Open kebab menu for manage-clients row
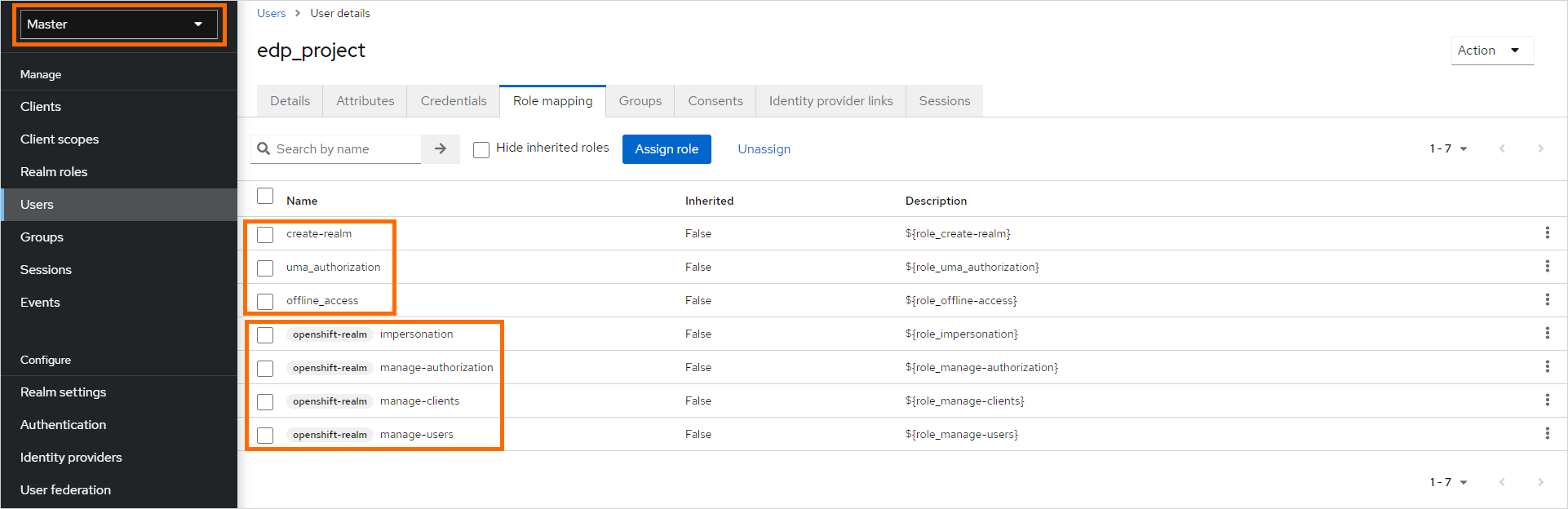Image resolution: width=1568 pixels, height=509 pixels. click(x=1547, y=401)
